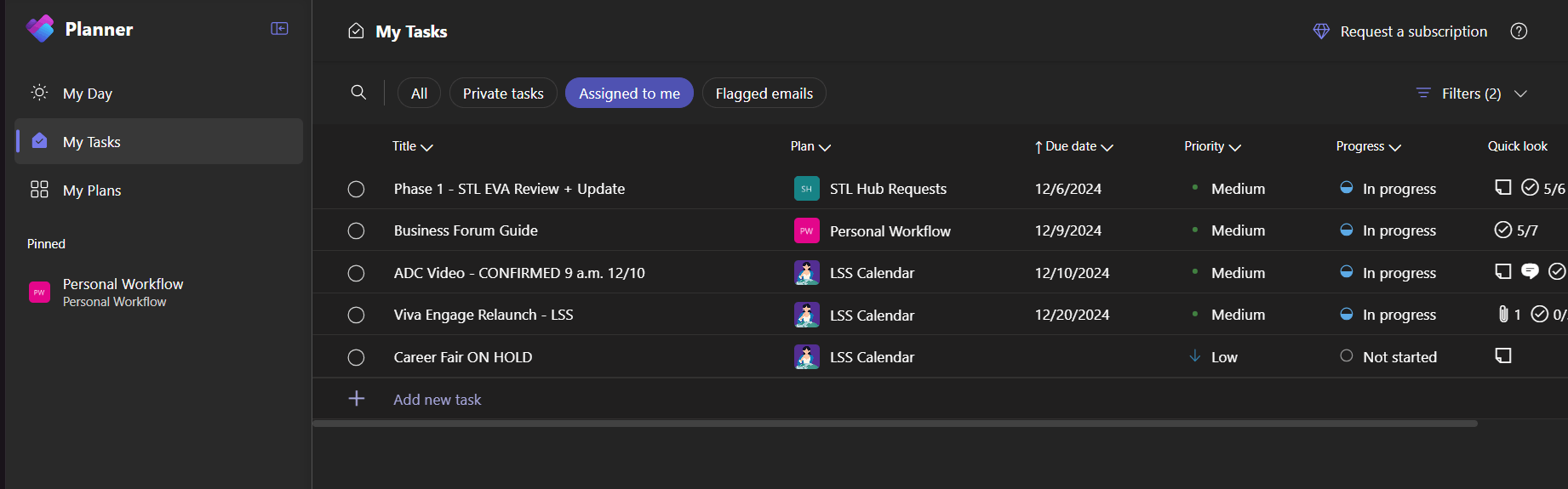Click Quick look column header

pos(1517,146)
